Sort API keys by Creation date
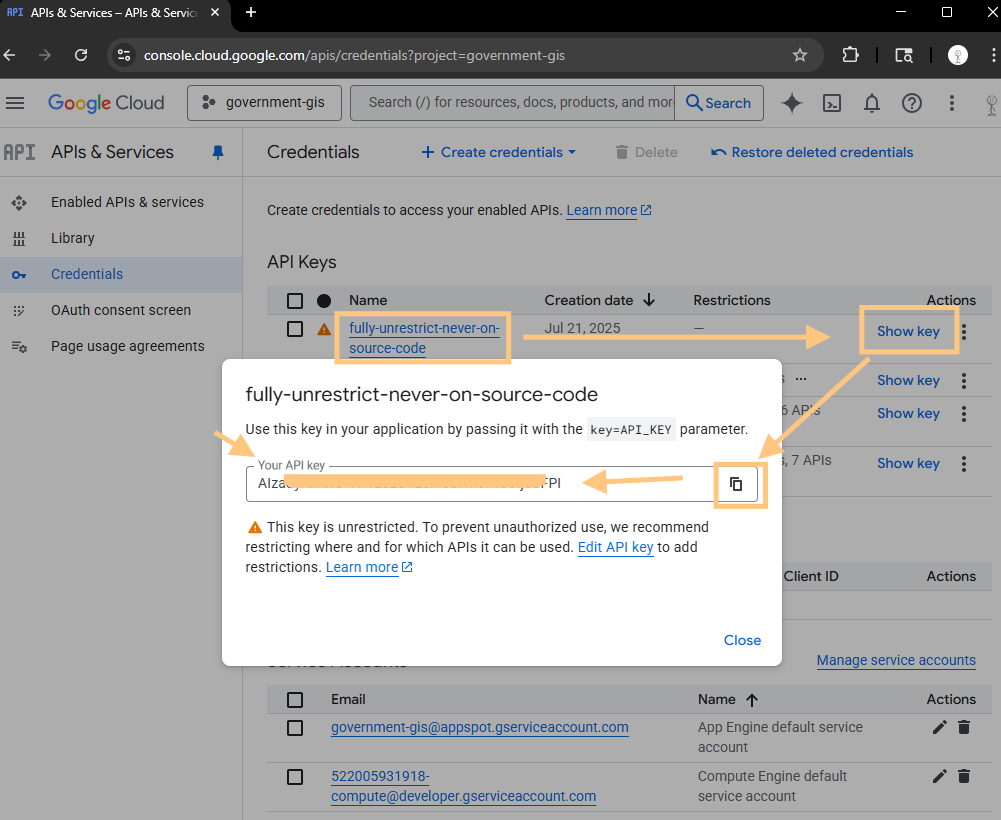The width and height of the screenshot is (1001, 820). (599, 300)
